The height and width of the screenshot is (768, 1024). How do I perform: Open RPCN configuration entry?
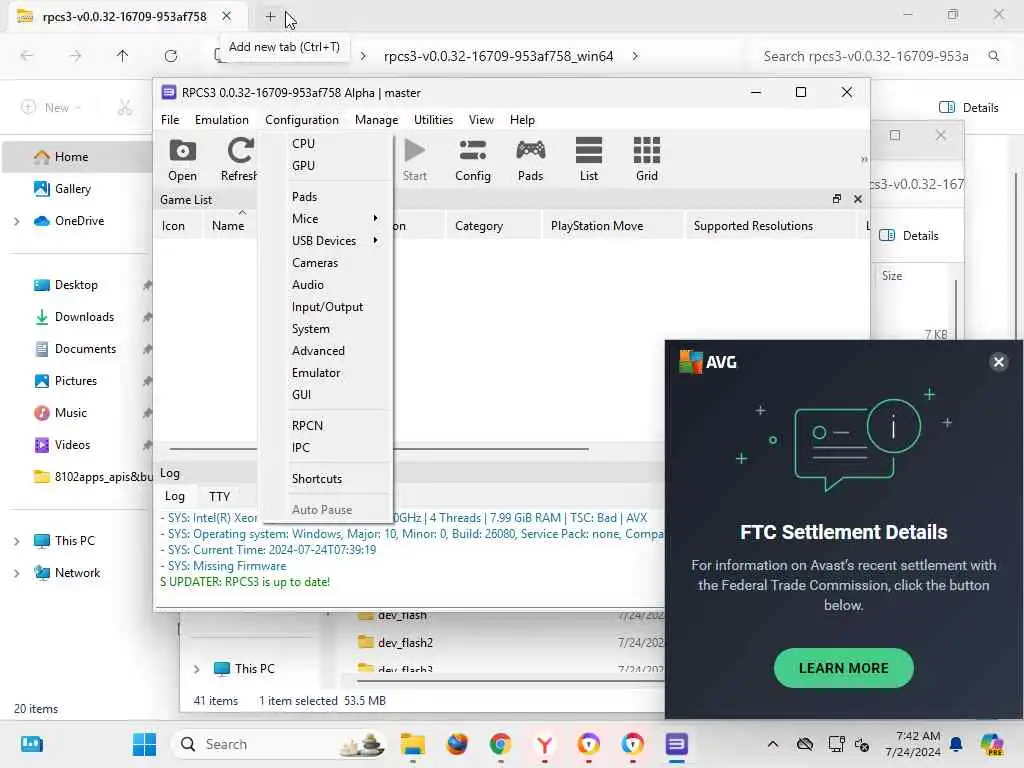(328, 426)
